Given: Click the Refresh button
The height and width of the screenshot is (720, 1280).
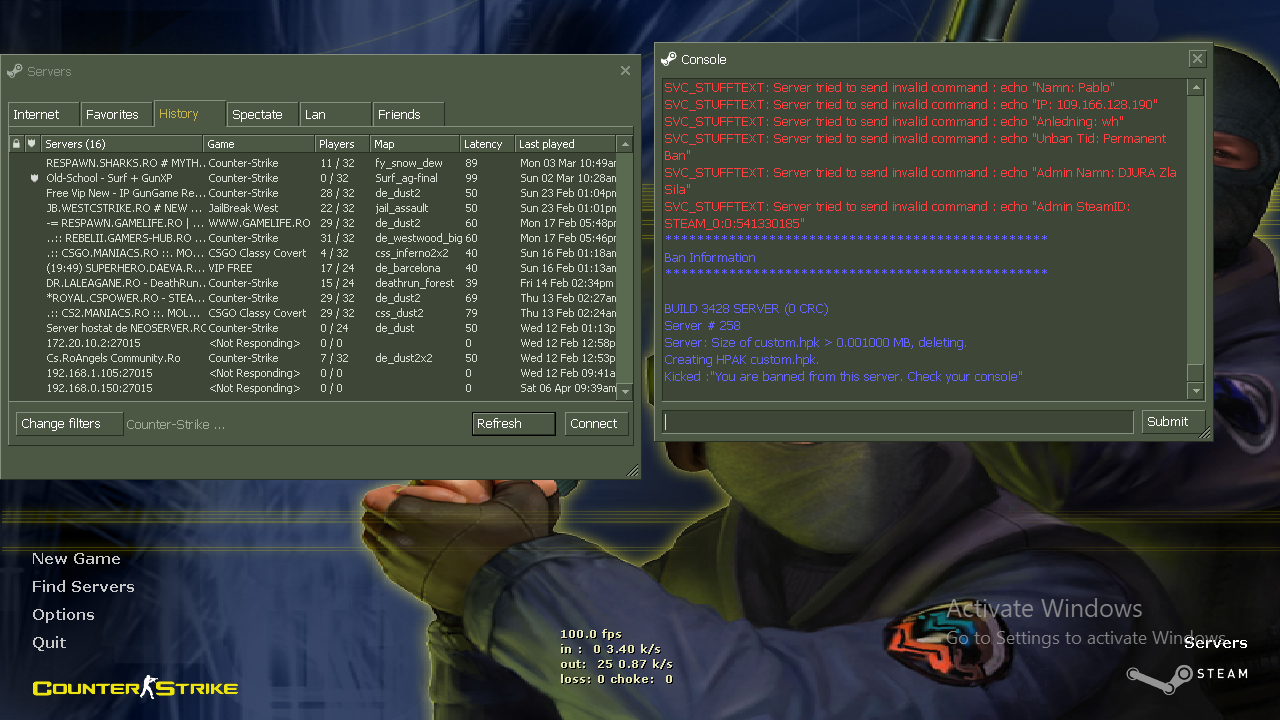Looking at the screenshot, I should point(514,424).
